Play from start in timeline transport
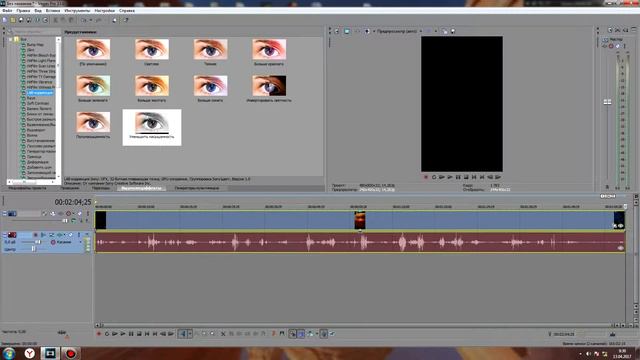 [x=115, y=334]
